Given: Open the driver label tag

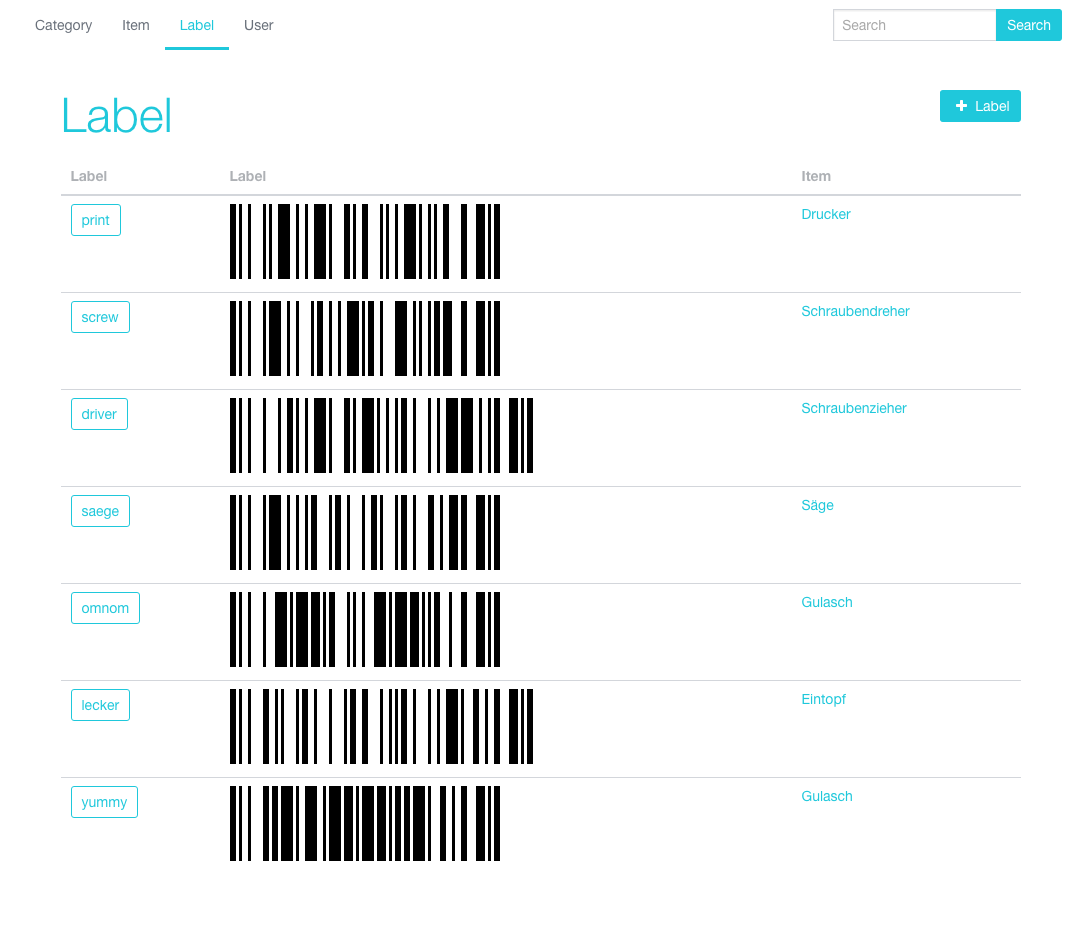Looking at the screenshot, I should pos(99,414).
